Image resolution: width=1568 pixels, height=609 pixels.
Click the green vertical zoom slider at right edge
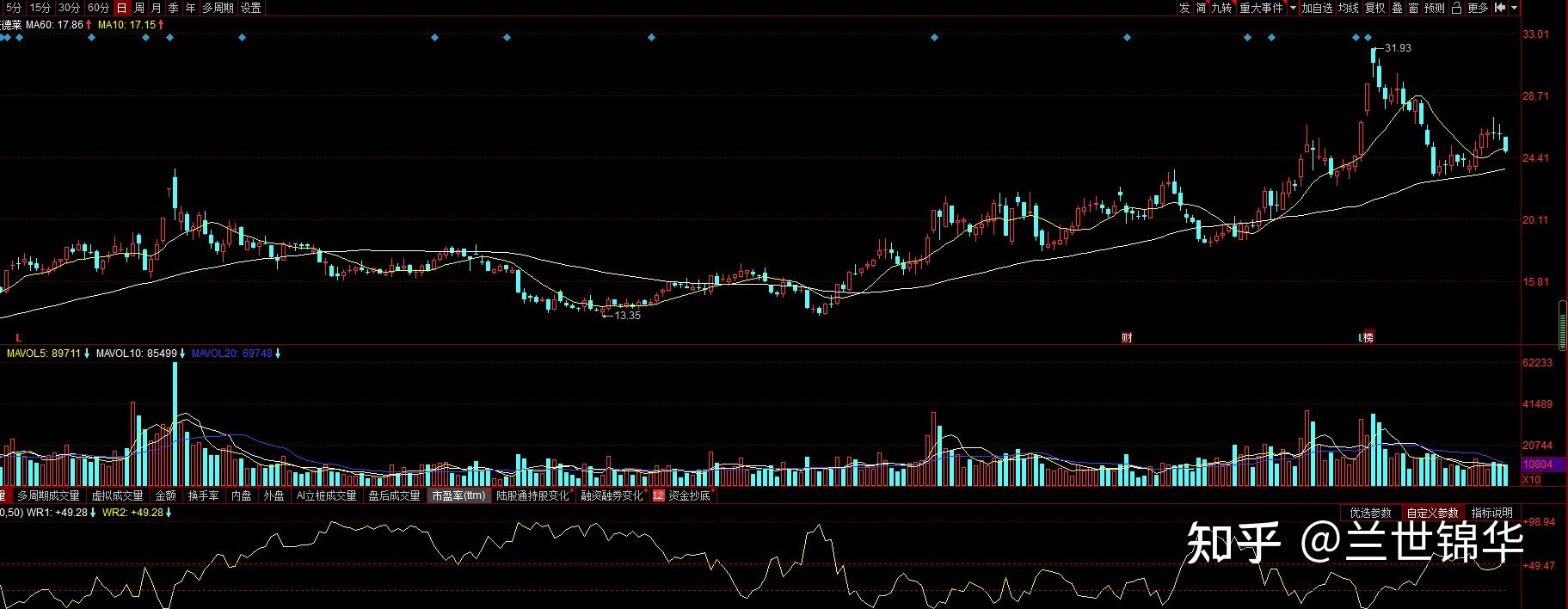pyautogui.click(x=1563, y=325)
